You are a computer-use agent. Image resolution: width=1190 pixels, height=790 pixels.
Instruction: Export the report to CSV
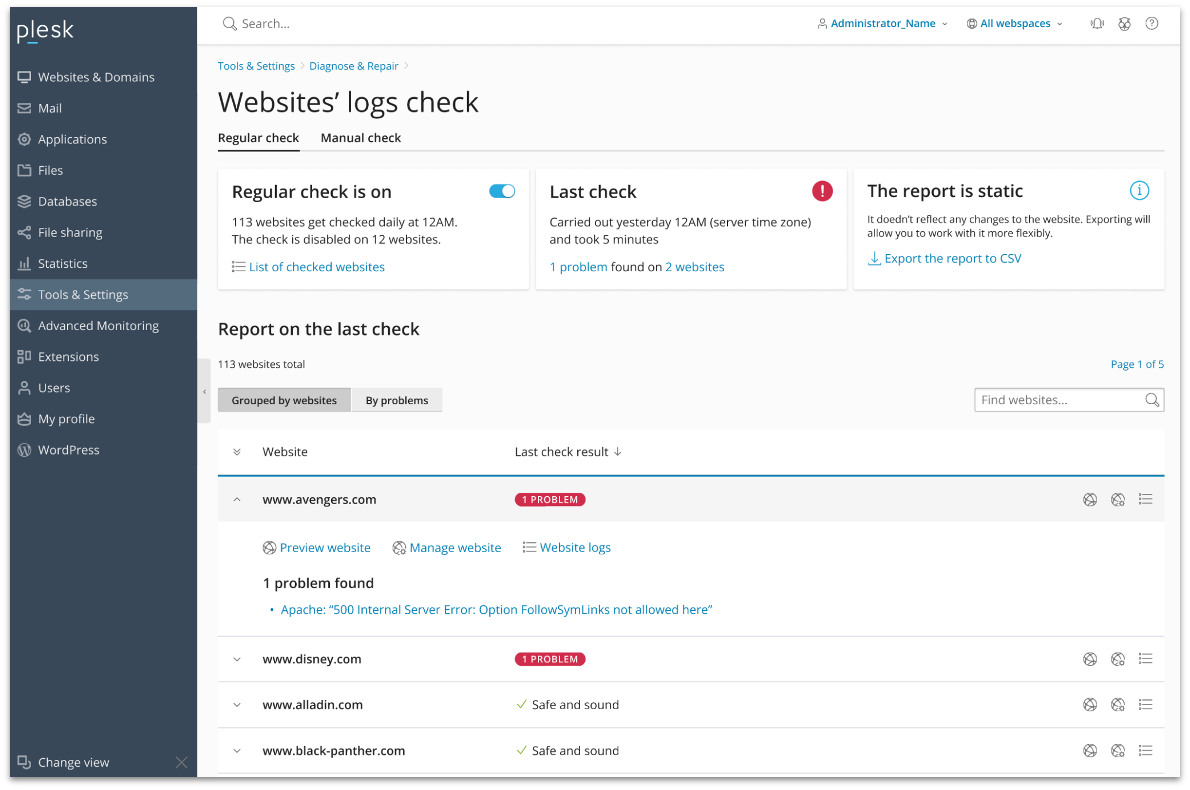tap(952, 259)
